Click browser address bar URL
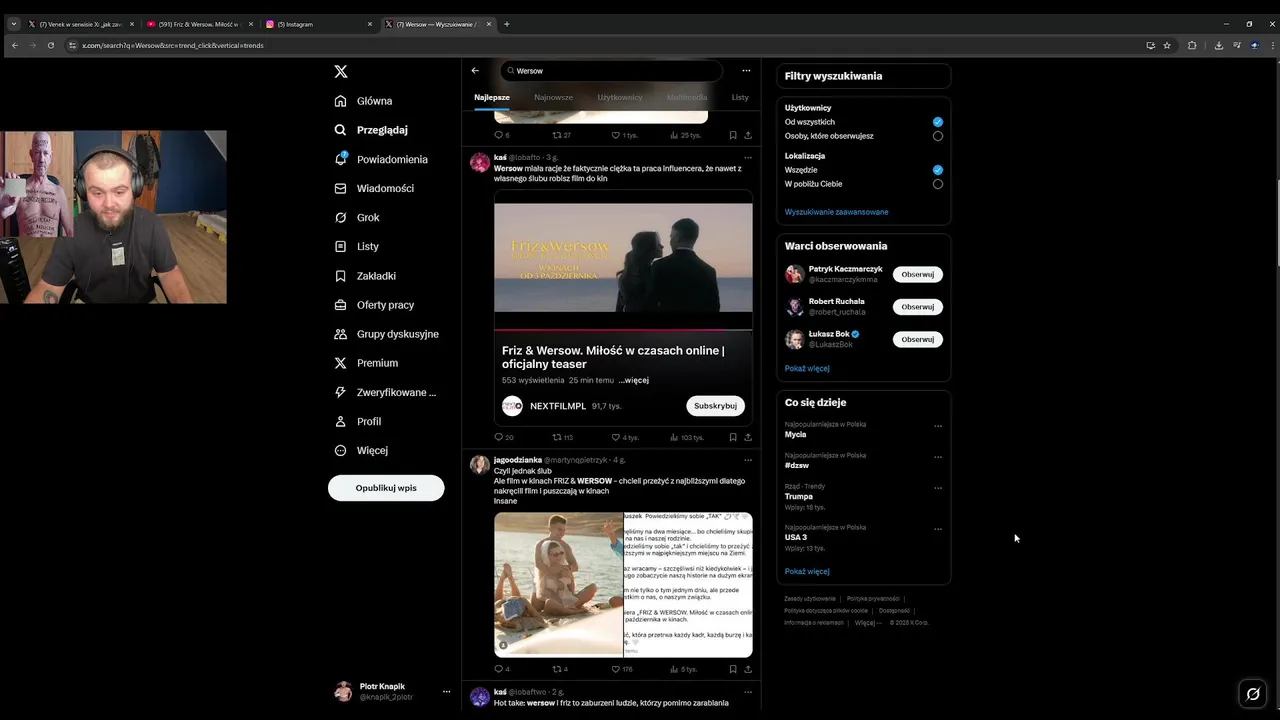 point(173,45)
